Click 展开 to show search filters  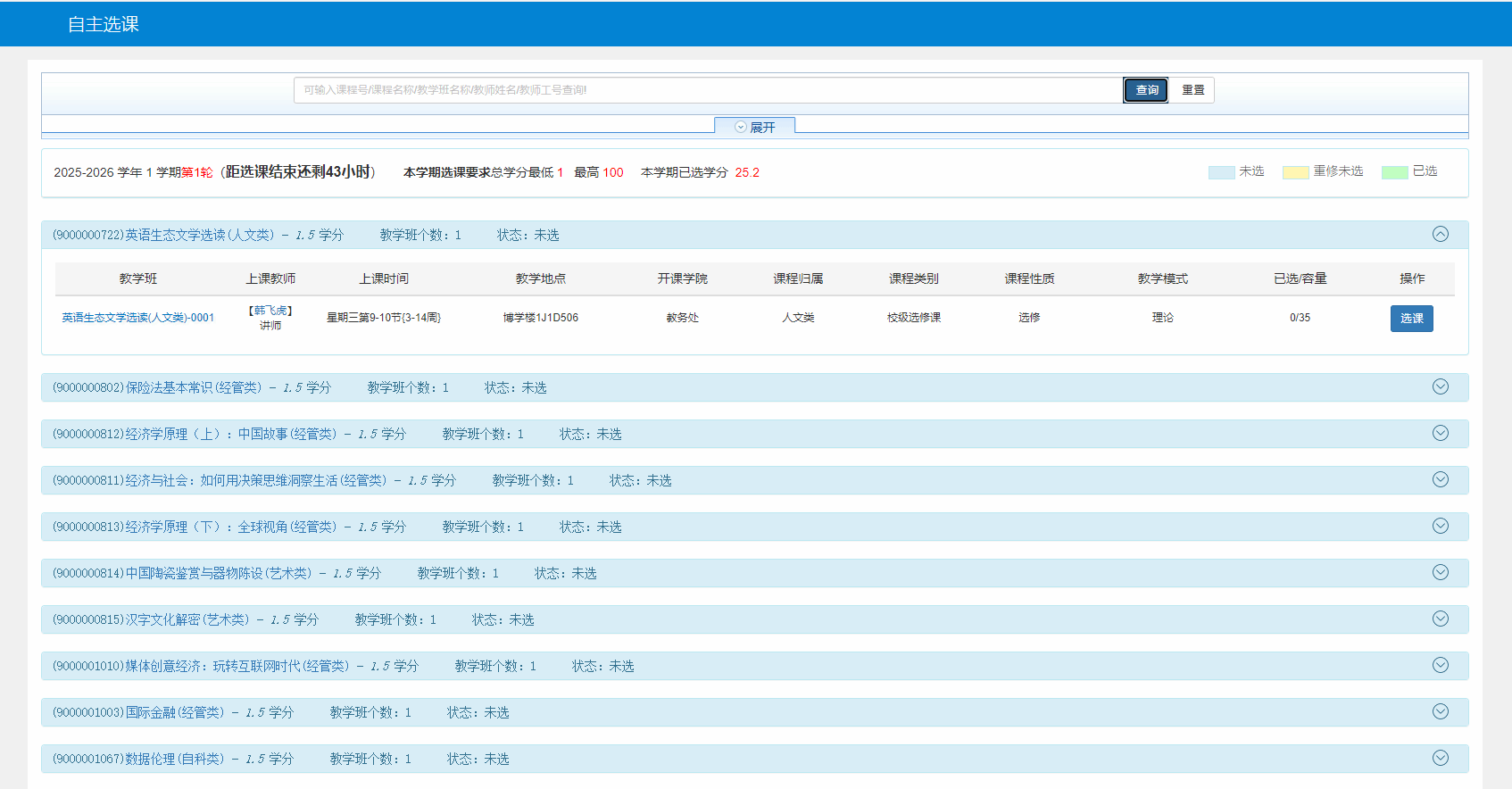tap(755, 127)
